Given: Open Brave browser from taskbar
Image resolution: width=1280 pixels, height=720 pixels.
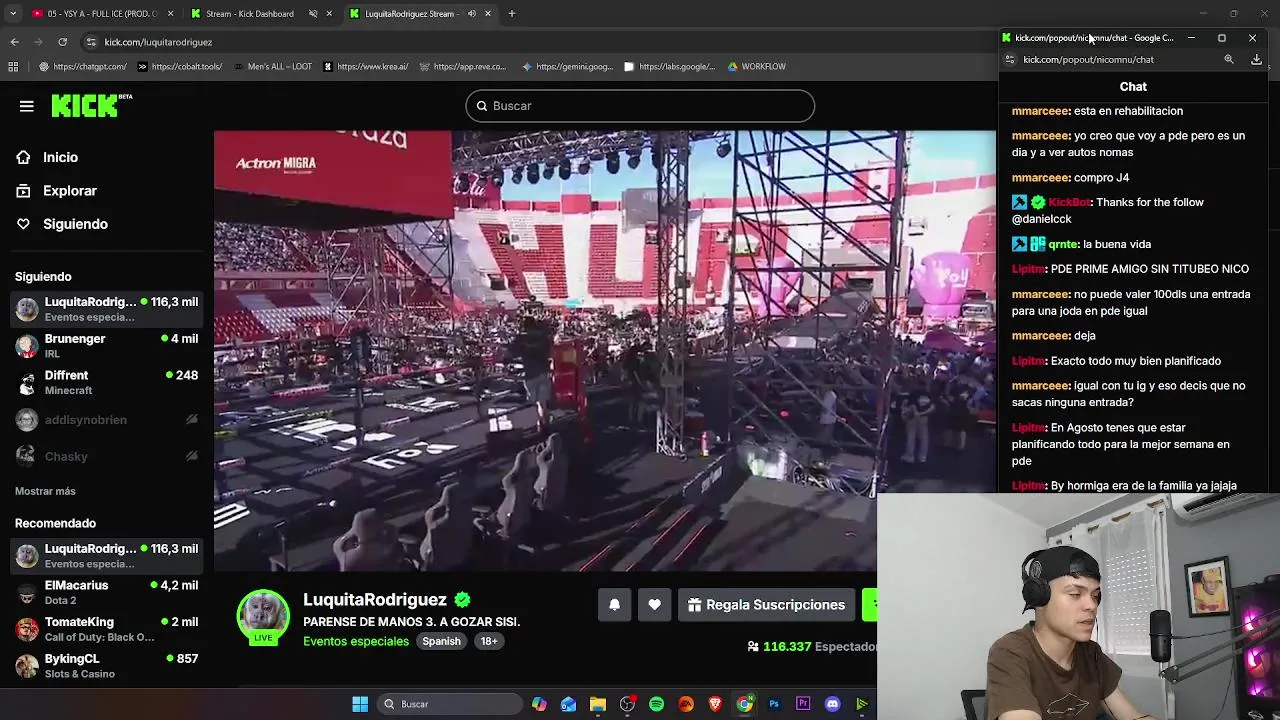Looking at the screenshot, I should pyautogui.click(x=715, y=704).
